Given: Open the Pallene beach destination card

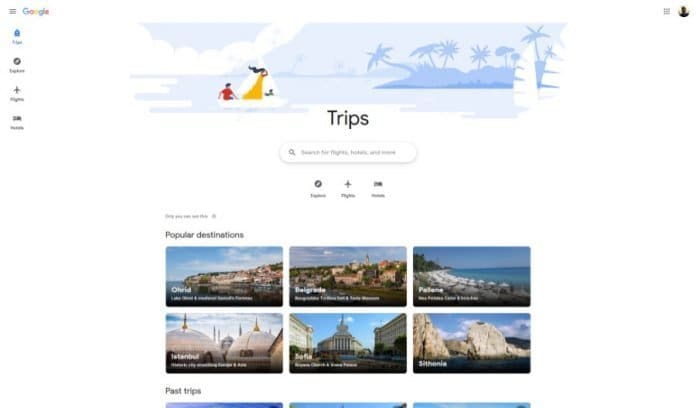Looking at the screenshot, I should click(x=472, y=277).
